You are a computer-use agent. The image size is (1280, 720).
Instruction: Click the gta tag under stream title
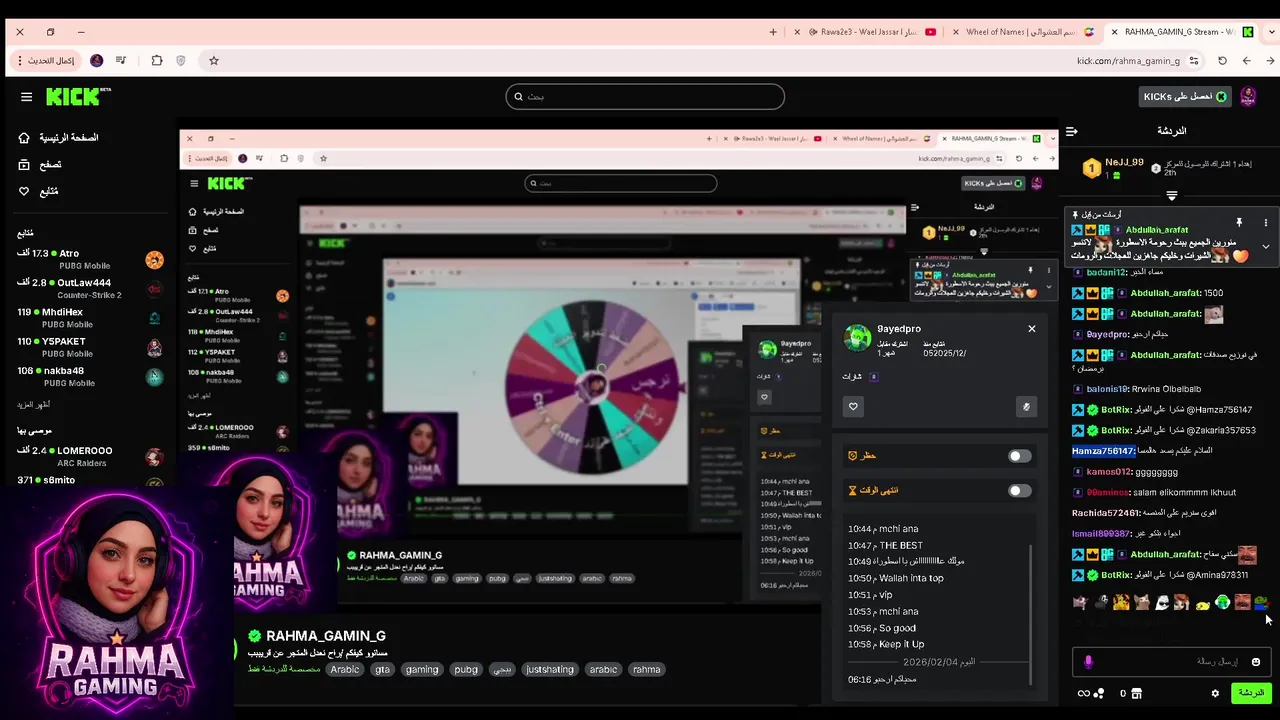(x=382, y=670)
